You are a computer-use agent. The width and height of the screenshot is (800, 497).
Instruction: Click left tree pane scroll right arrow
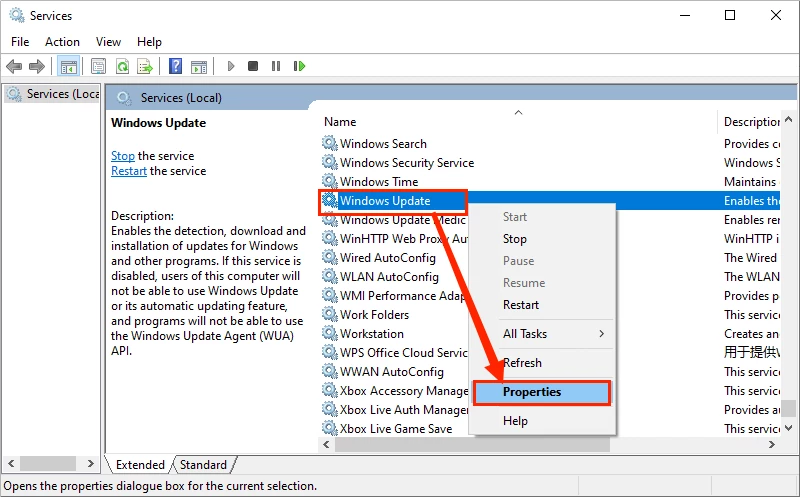point(90,463)
